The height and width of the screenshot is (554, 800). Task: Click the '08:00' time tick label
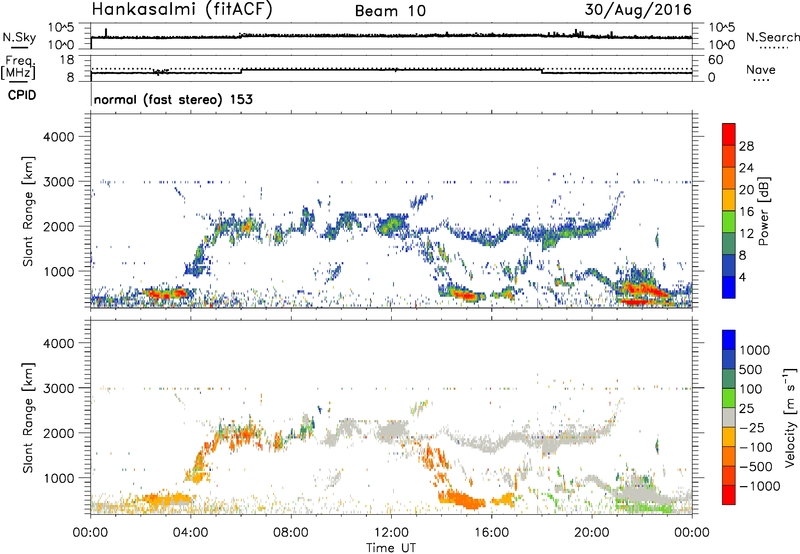[291, 533]
